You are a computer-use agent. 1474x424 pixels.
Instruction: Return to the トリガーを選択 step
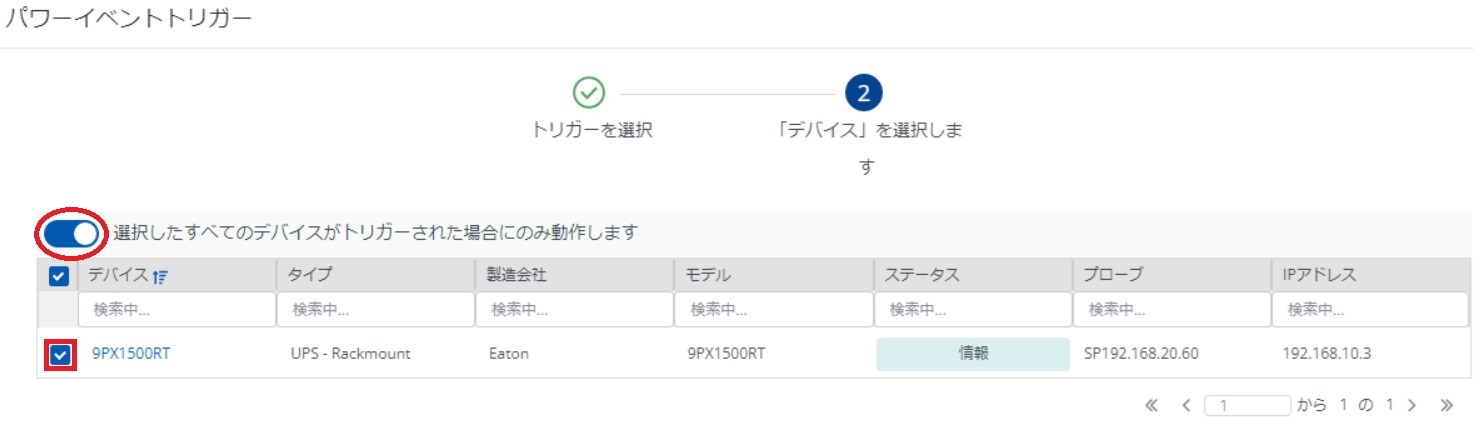tap(593, 130)
